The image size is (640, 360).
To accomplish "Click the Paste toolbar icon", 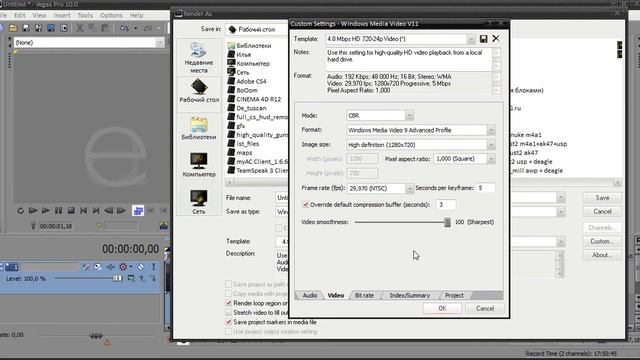I will tap(105, 28).
